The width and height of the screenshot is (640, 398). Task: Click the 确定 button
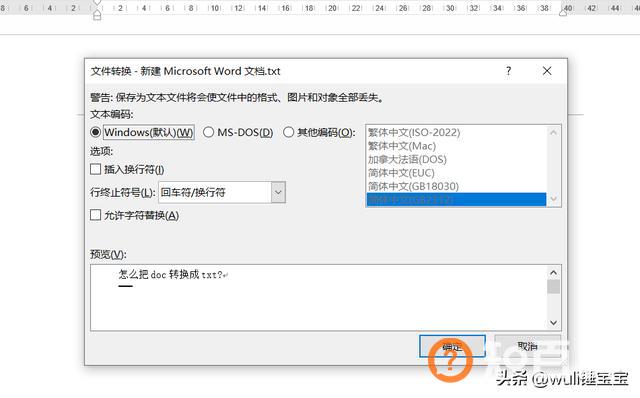point(452,346)
